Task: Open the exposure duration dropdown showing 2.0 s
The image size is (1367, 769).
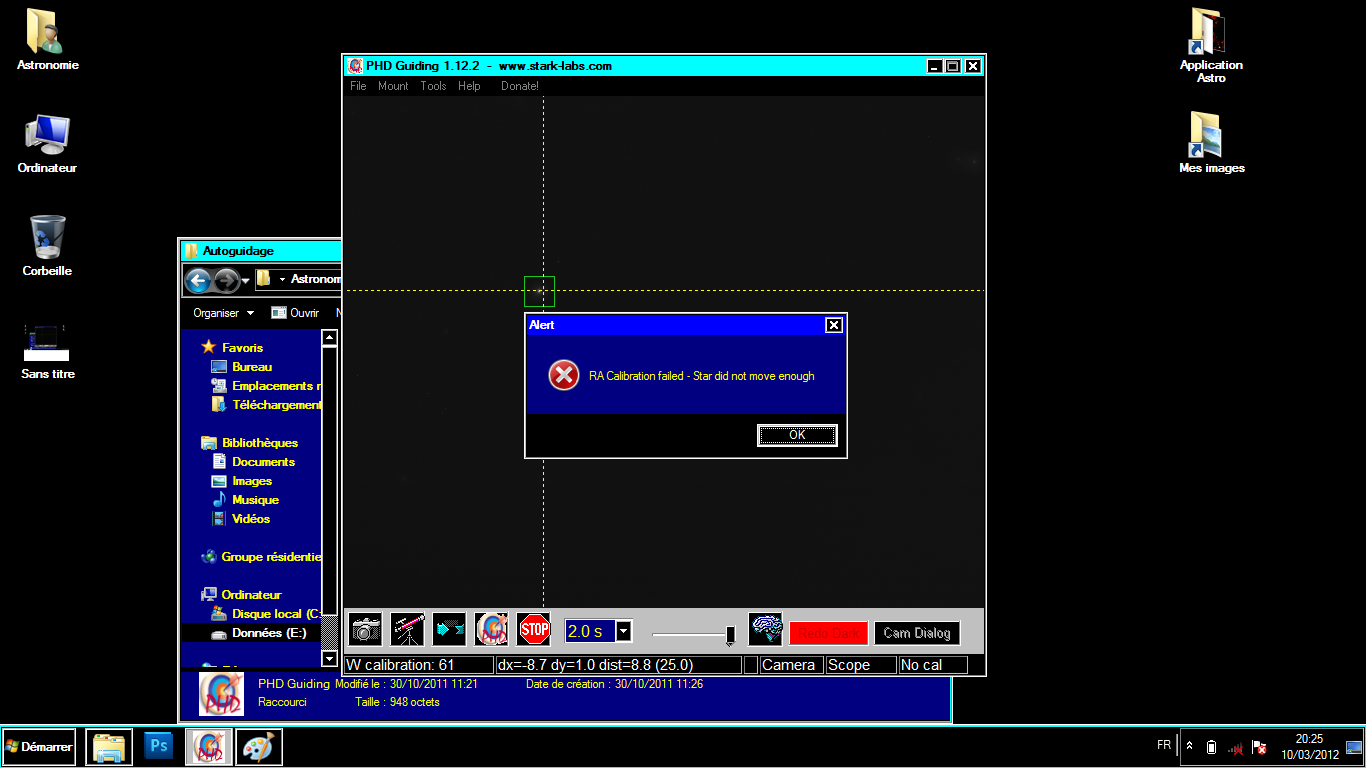Action: click(x=624, y=631)
